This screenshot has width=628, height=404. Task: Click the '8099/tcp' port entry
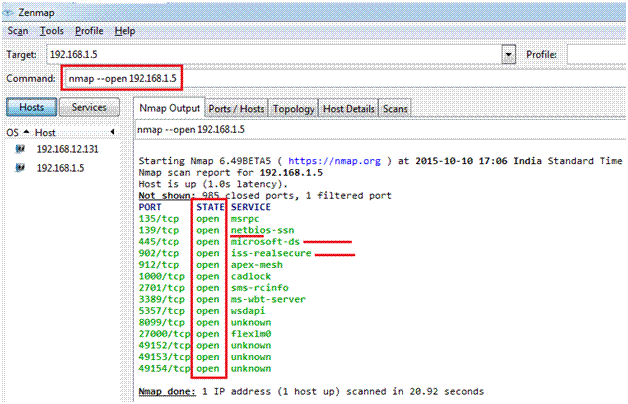[x=161, y=323]
